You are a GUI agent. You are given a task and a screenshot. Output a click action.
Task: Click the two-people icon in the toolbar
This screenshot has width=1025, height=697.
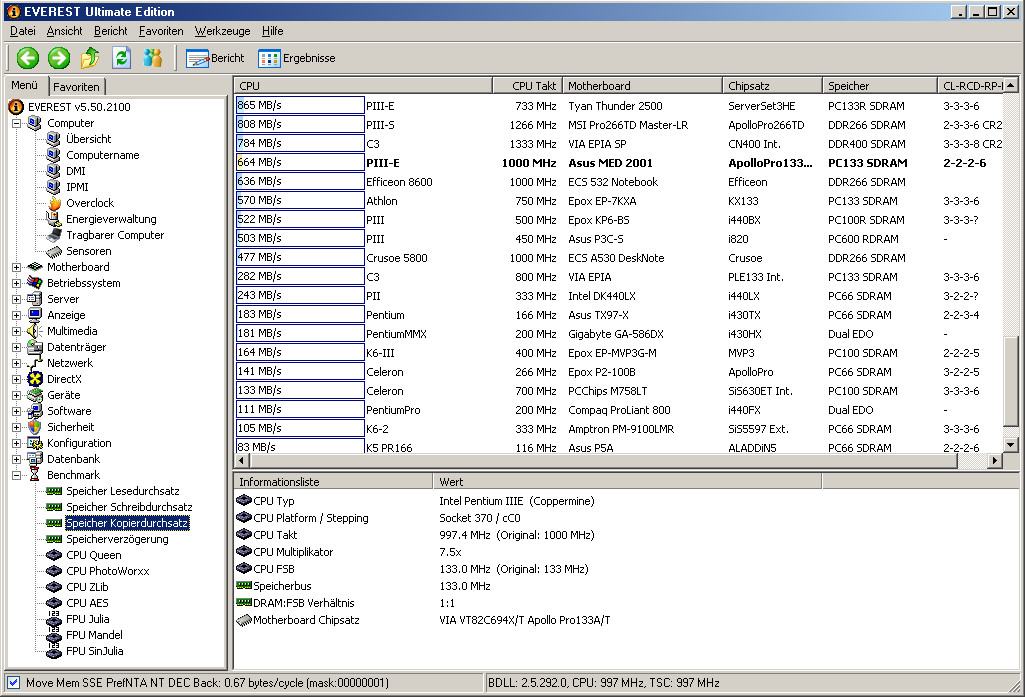tap(152, 58)
